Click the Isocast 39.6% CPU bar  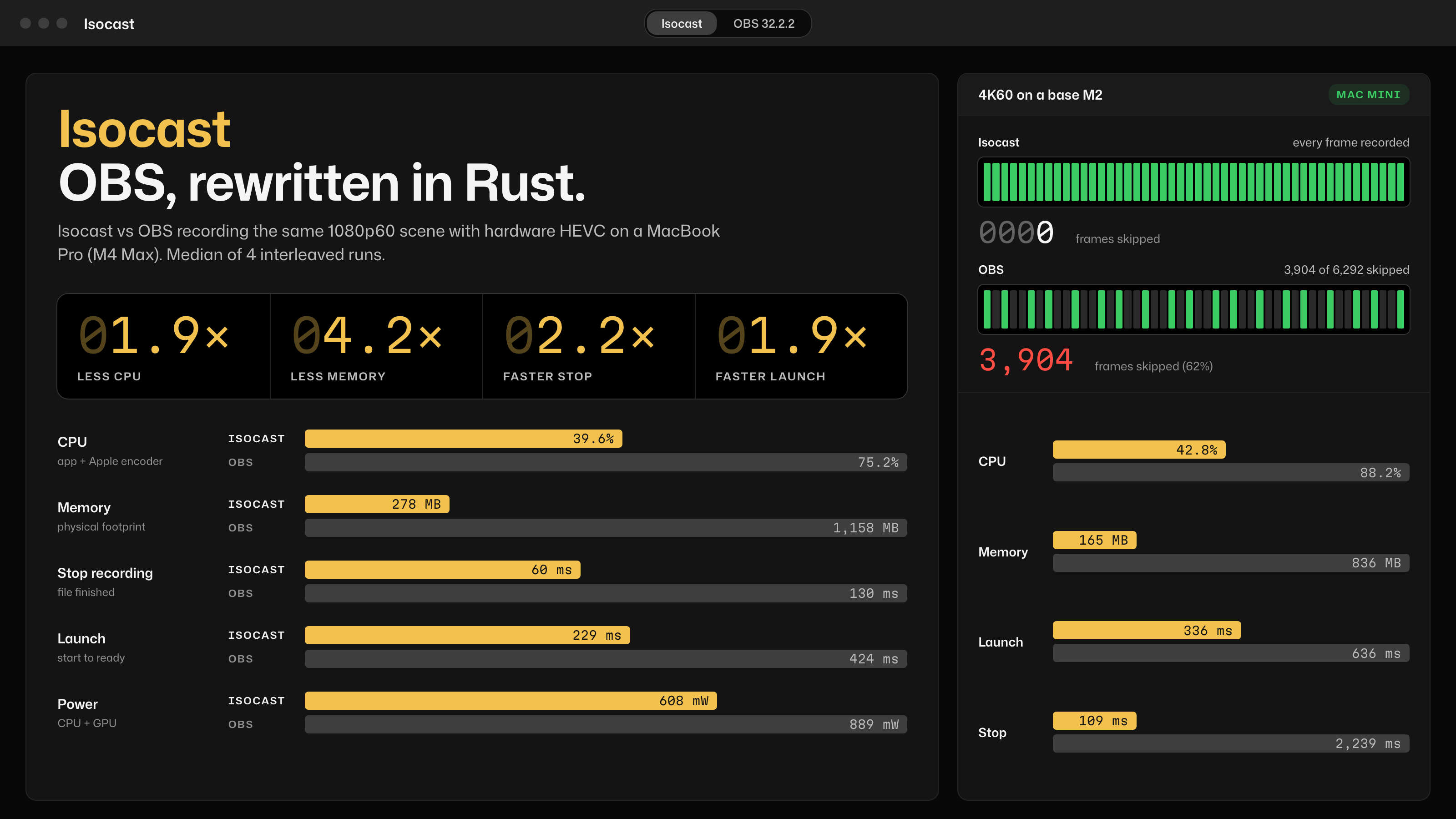463,439
